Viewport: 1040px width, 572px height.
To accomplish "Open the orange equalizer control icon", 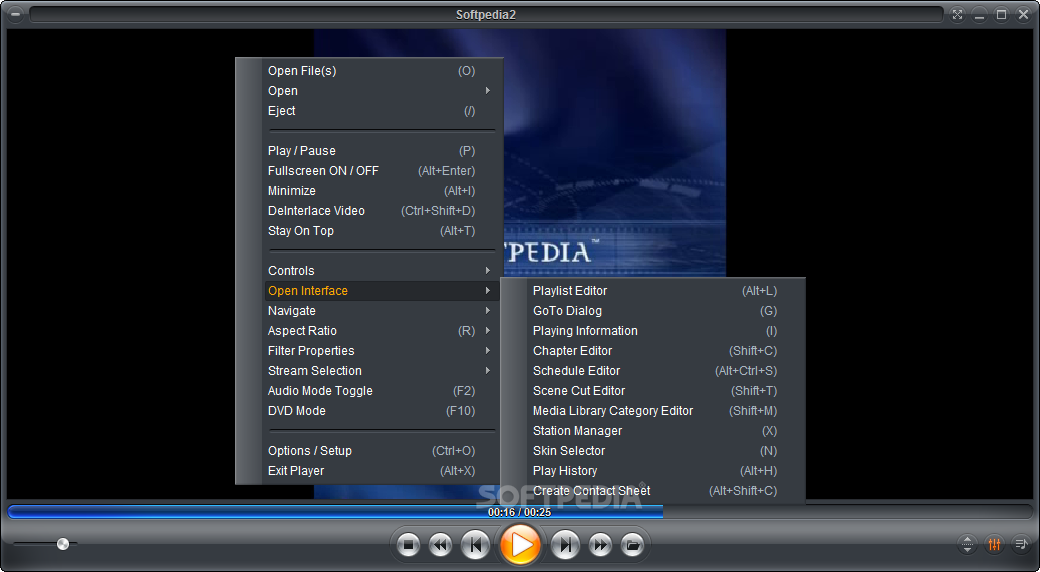I will pos(994,545).
